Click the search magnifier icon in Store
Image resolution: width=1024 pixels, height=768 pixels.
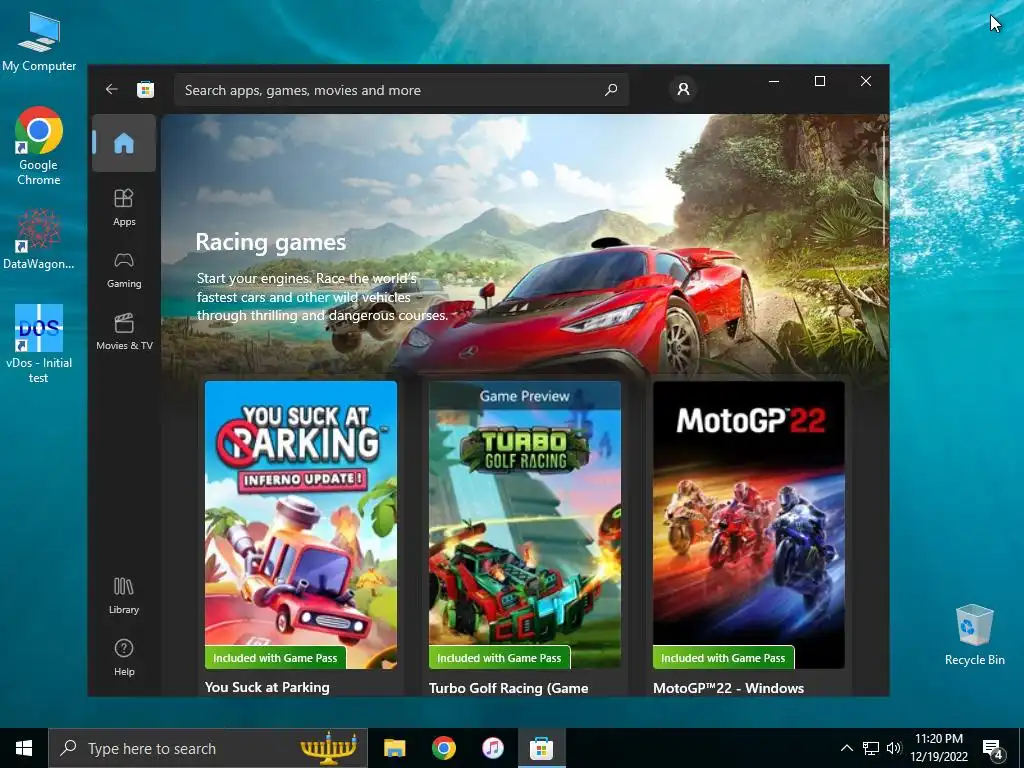(x=611, y=89)
